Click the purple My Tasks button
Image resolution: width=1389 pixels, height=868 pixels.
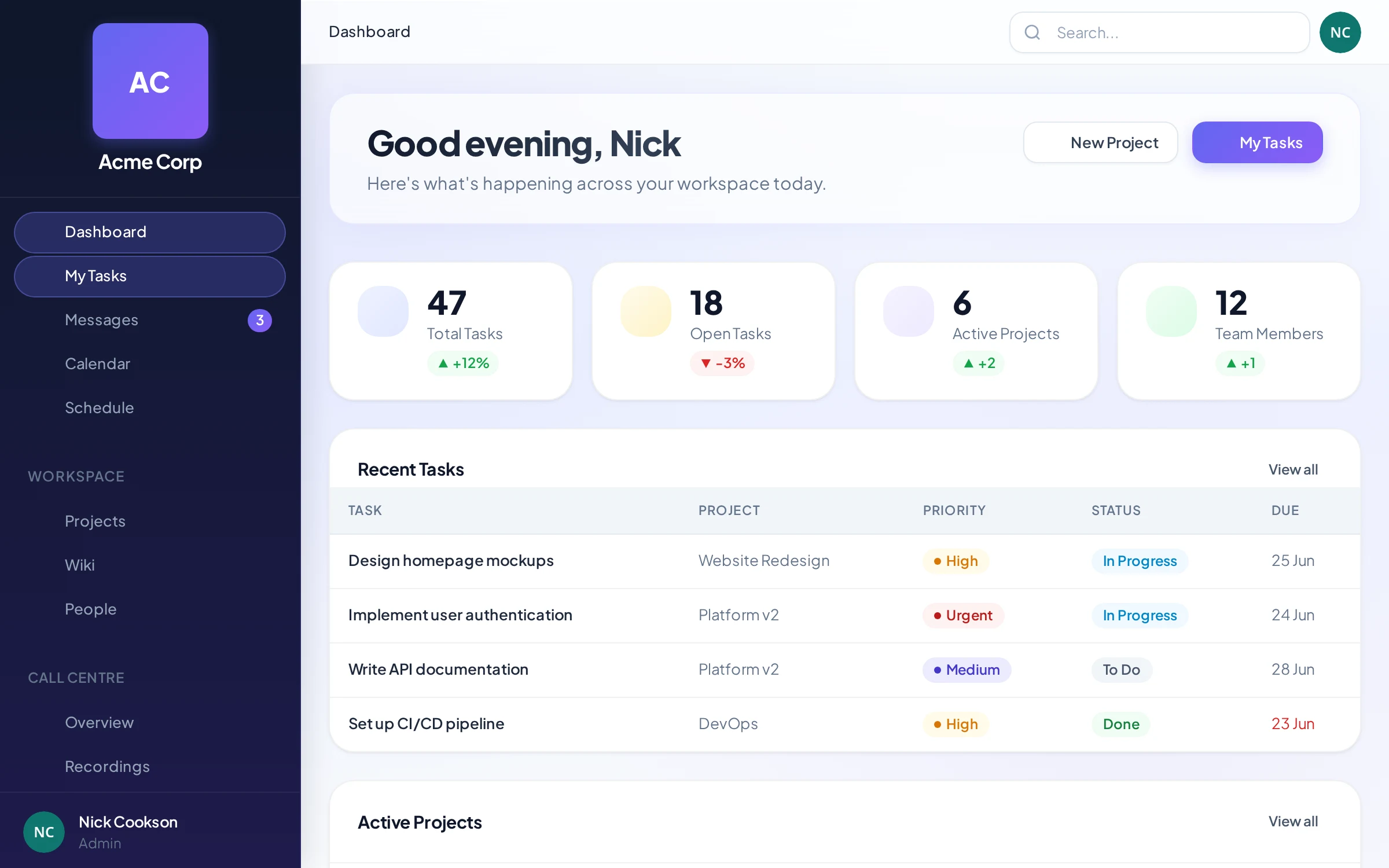point(1257,142)
